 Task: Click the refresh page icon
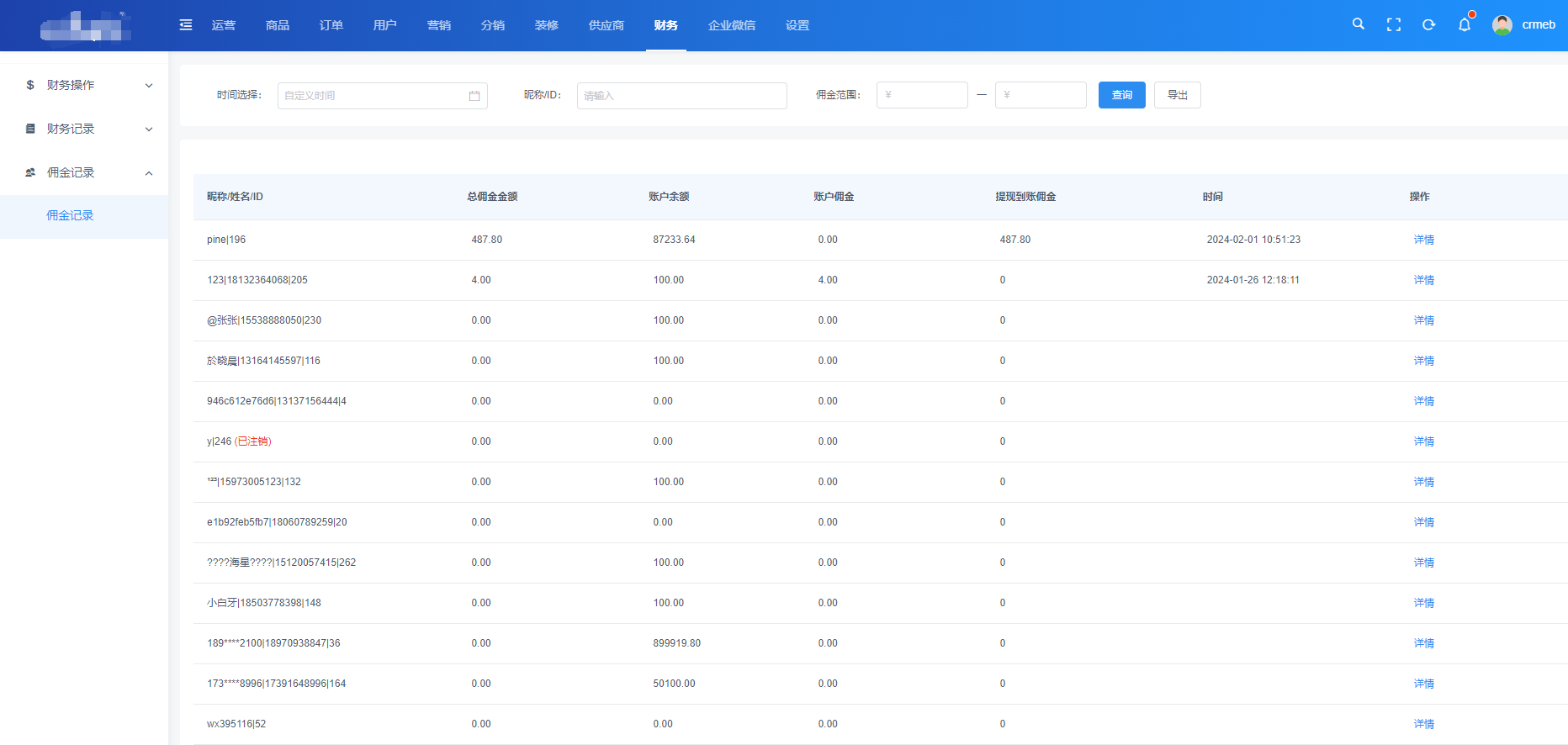(1428, 25)
